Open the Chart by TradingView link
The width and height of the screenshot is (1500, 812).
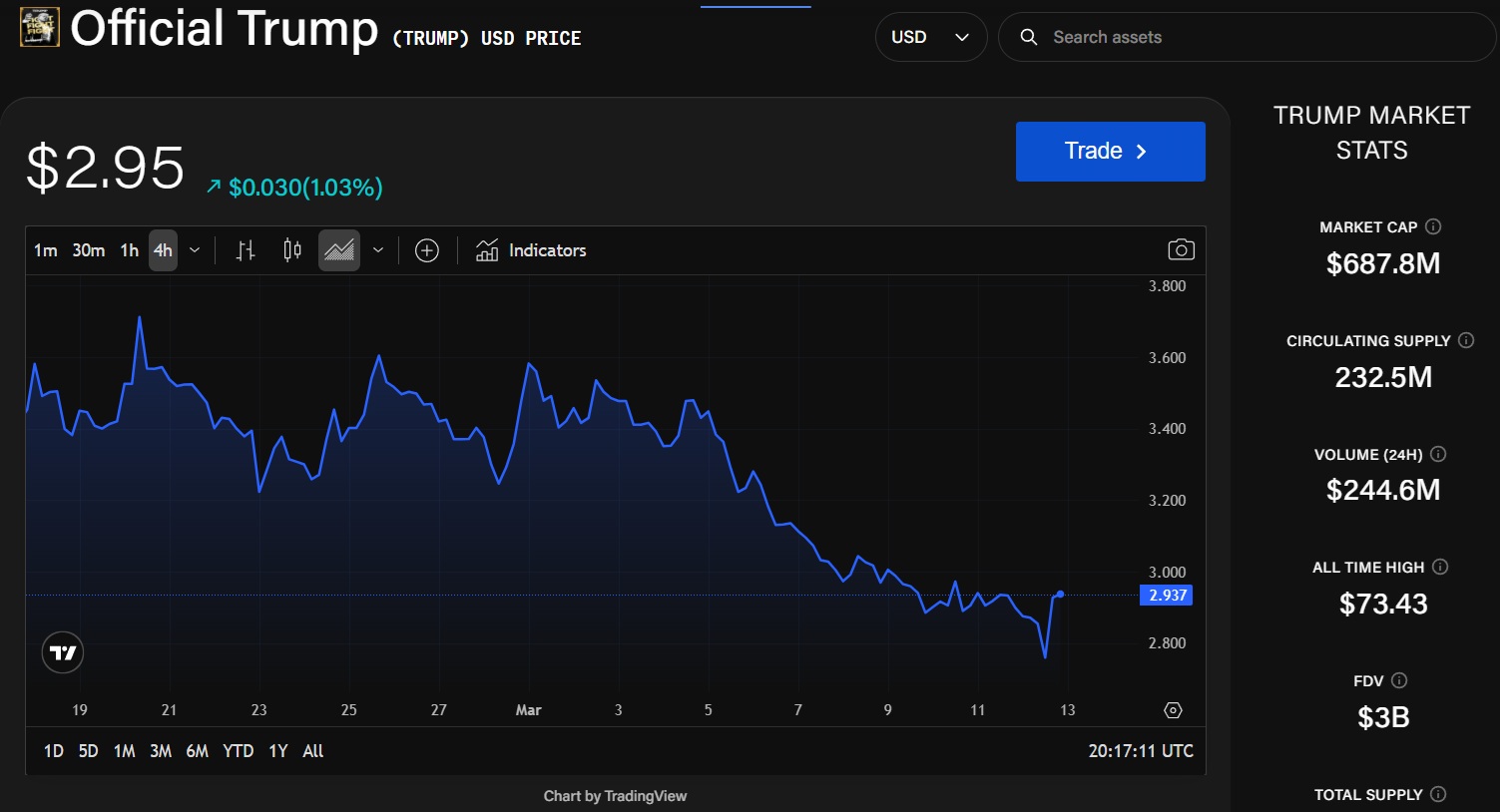tap(615, 796)
